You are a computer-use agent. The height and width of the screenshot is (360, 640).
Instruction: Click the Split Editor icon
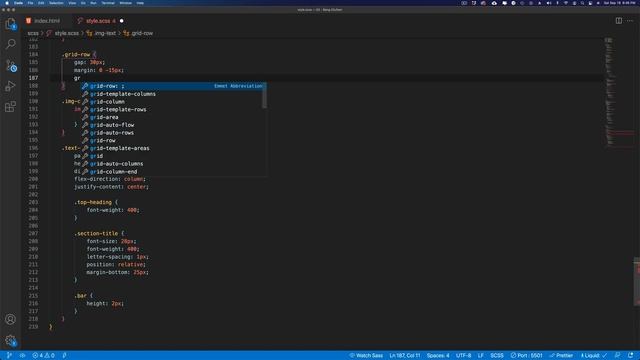619,20
